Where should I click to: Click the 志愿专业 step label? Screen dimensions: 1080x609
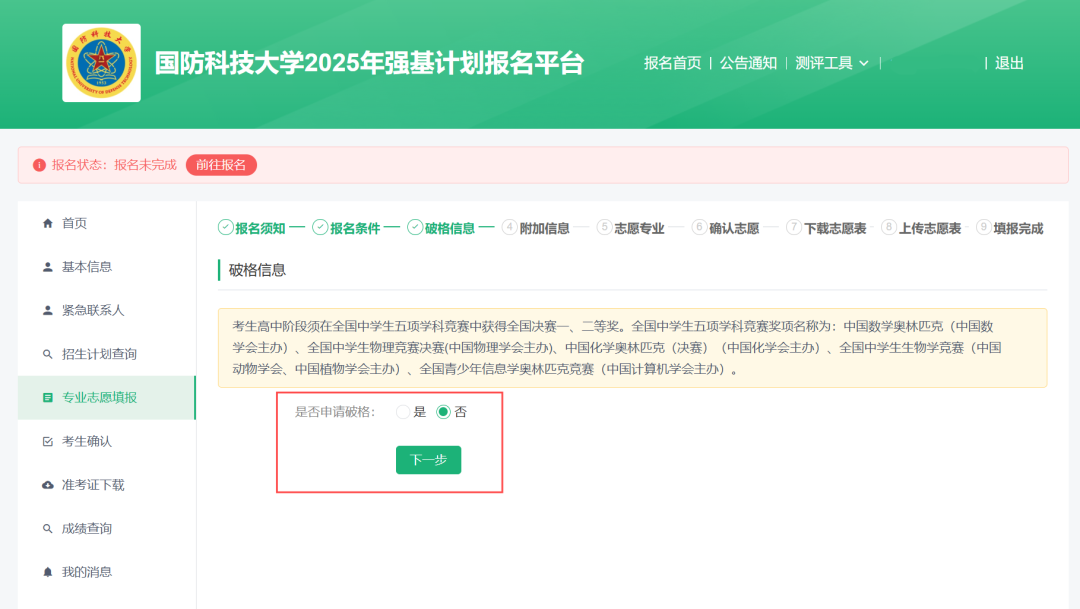639,229
